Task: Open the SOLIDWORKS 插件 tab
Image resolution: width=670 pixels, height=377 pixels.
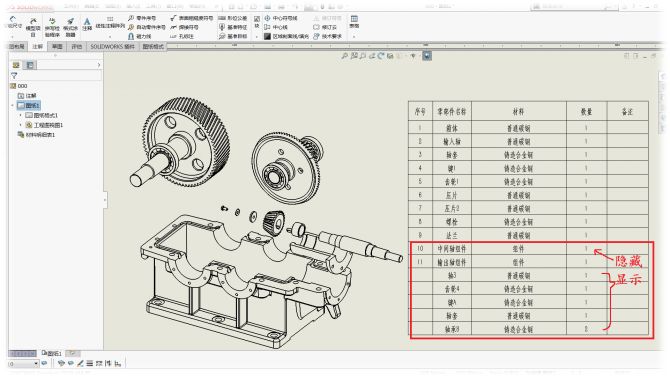Action: [x=112, y=47]
